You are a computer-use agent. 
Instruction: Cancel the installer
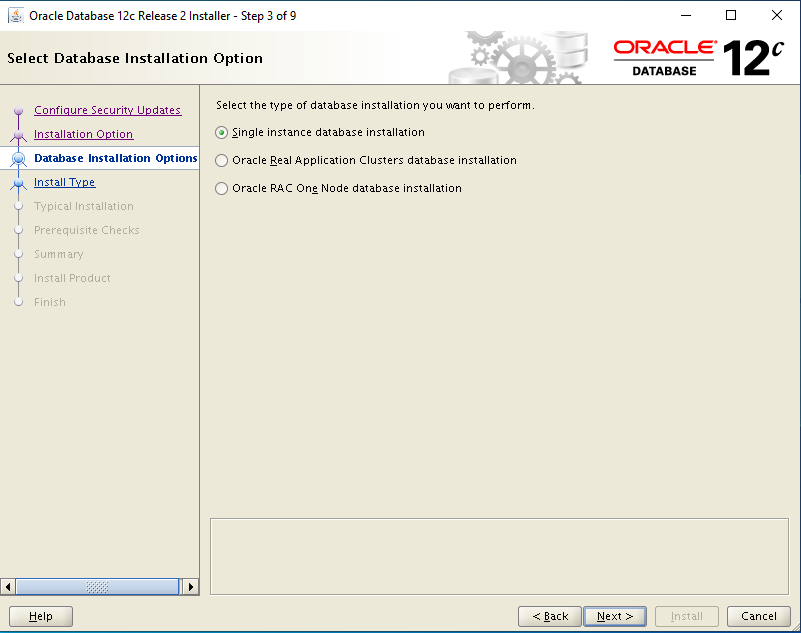tap(759, 616)
